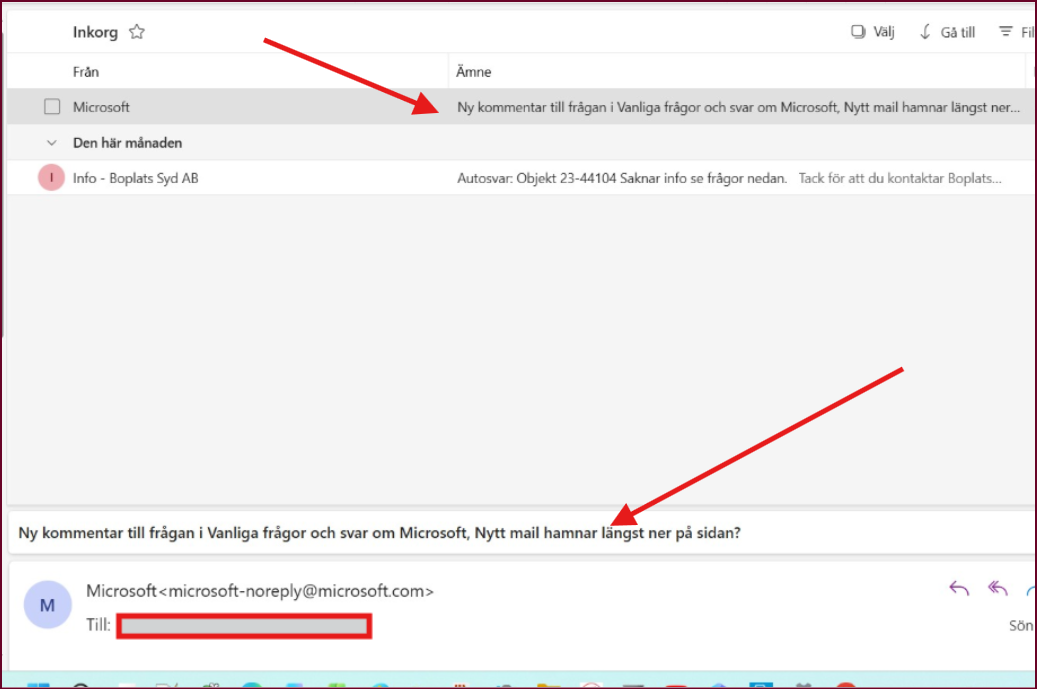The height and width of the screenshot is (689, 1037).
Task: Open the Microsoft email about Ny kommentar
Action: [x=520, y=106]
